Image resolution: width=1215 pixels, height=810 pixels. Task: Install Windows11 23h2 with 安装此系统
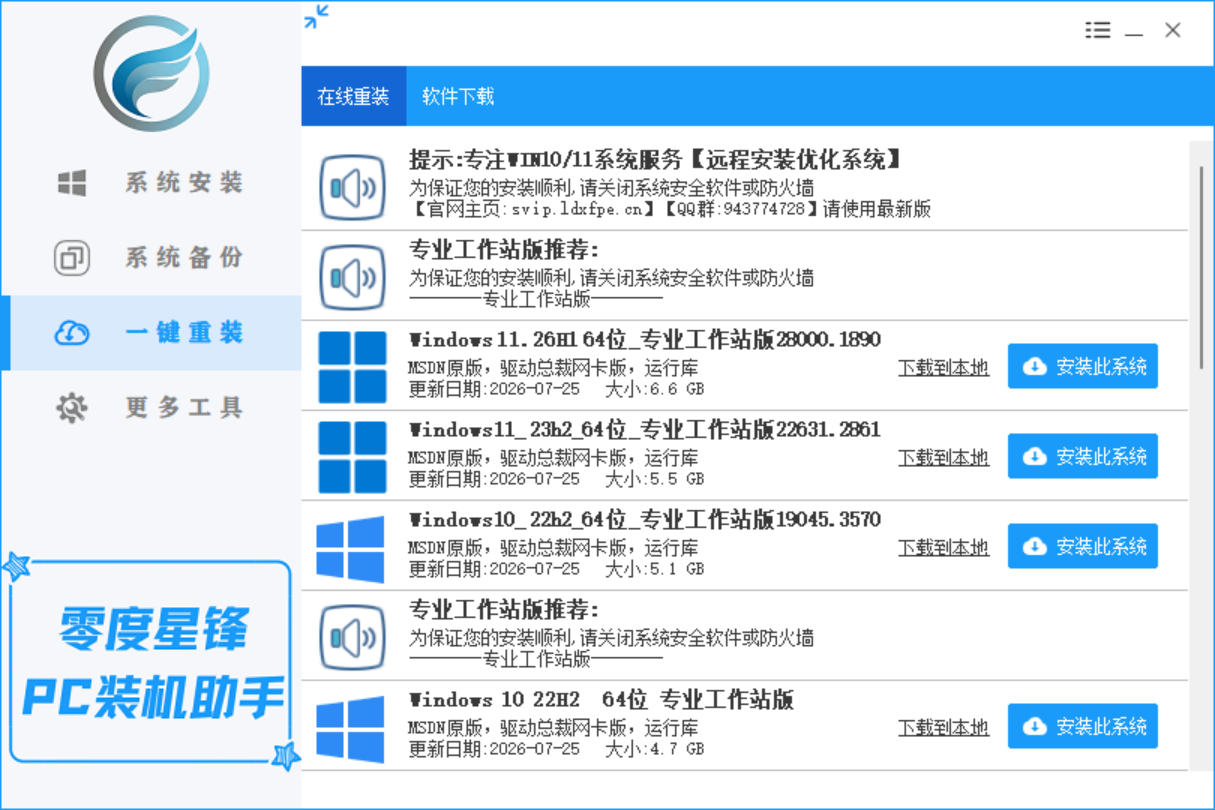(1083, 456)
